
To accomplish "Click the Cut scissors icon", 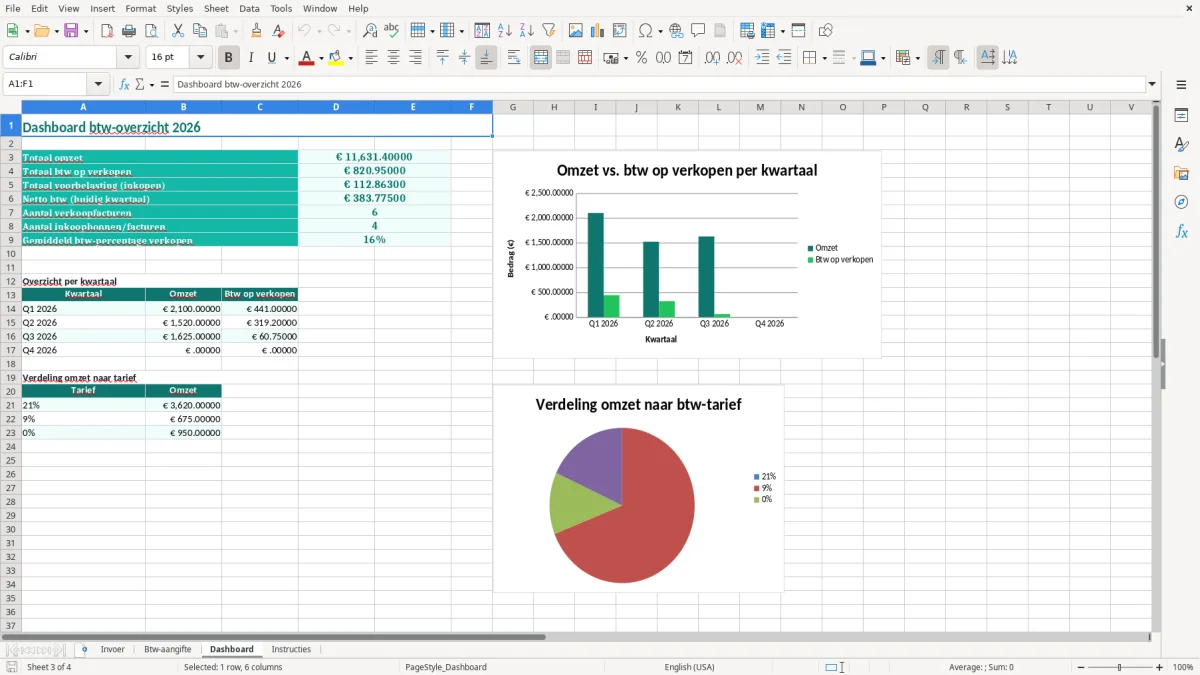I will coord(178,31).
